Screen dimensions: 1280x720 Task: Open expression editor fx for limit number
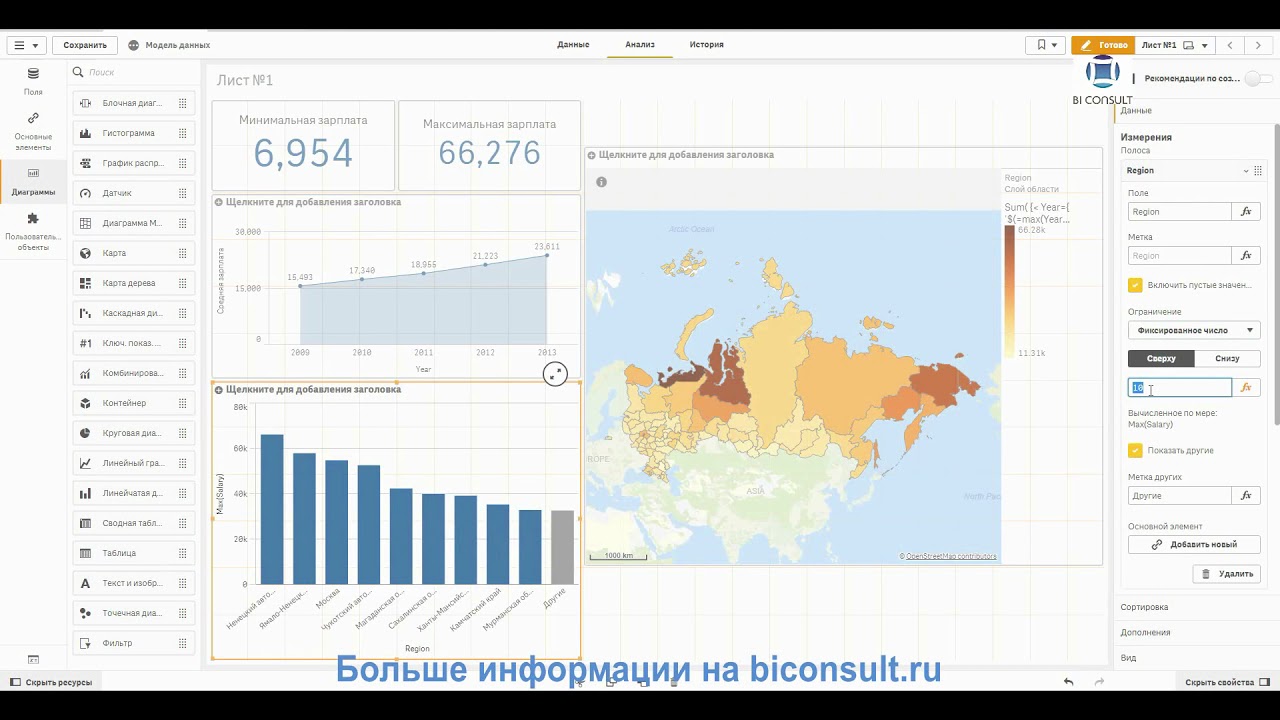tap(1246, 388)
